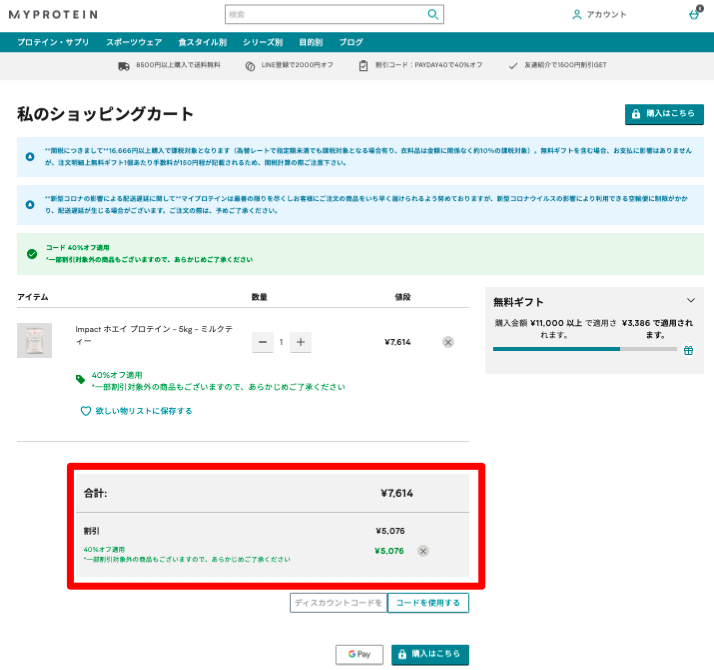The width and height of the screenshot is (714, 670).
Task: Open Impact ホエイ プロテイン product link
Action: click(x=154, y=335)
